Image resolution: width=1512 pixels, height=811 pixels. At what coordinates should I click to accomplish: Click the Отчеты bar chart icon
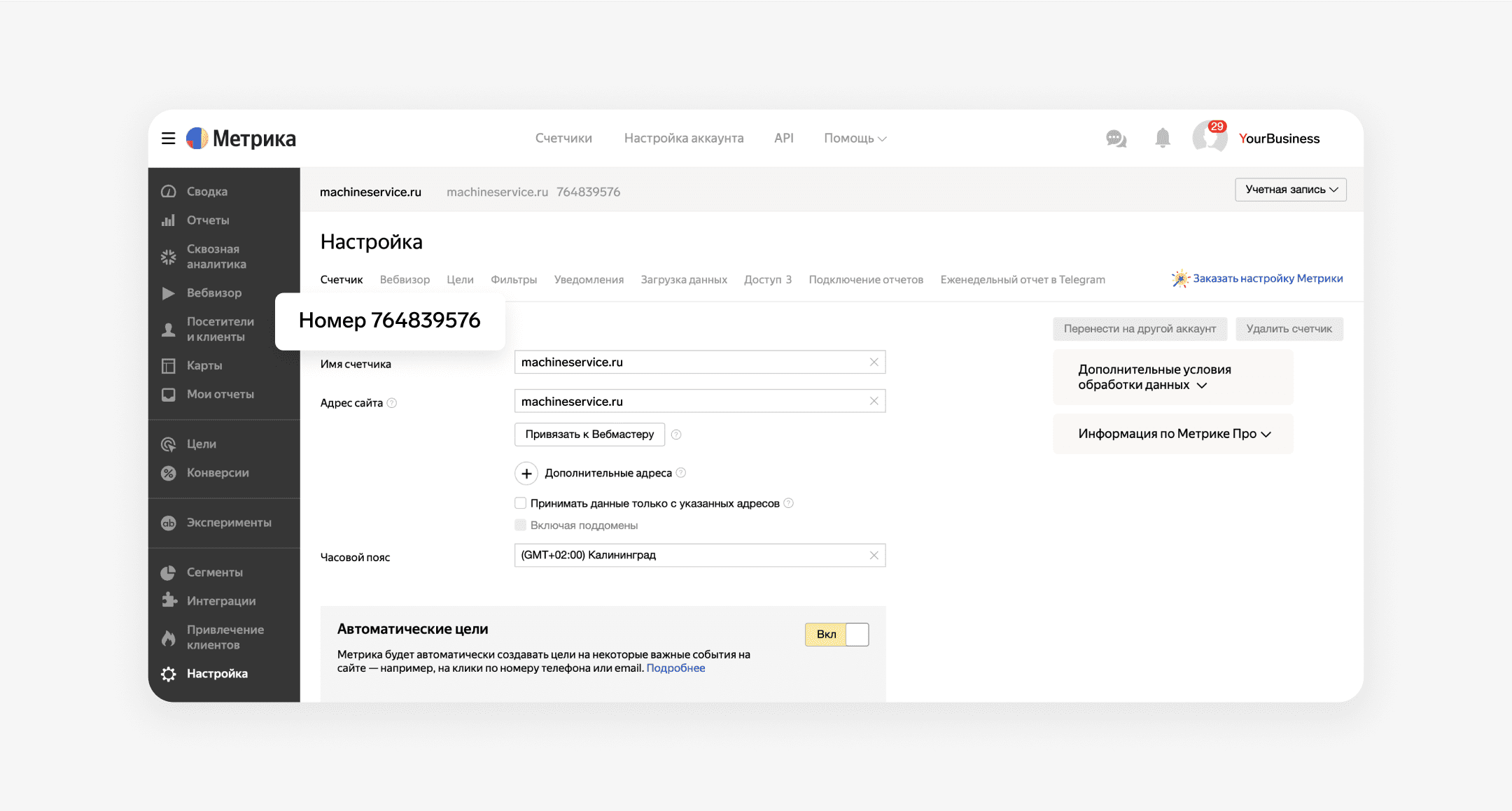tap(169, 220)
